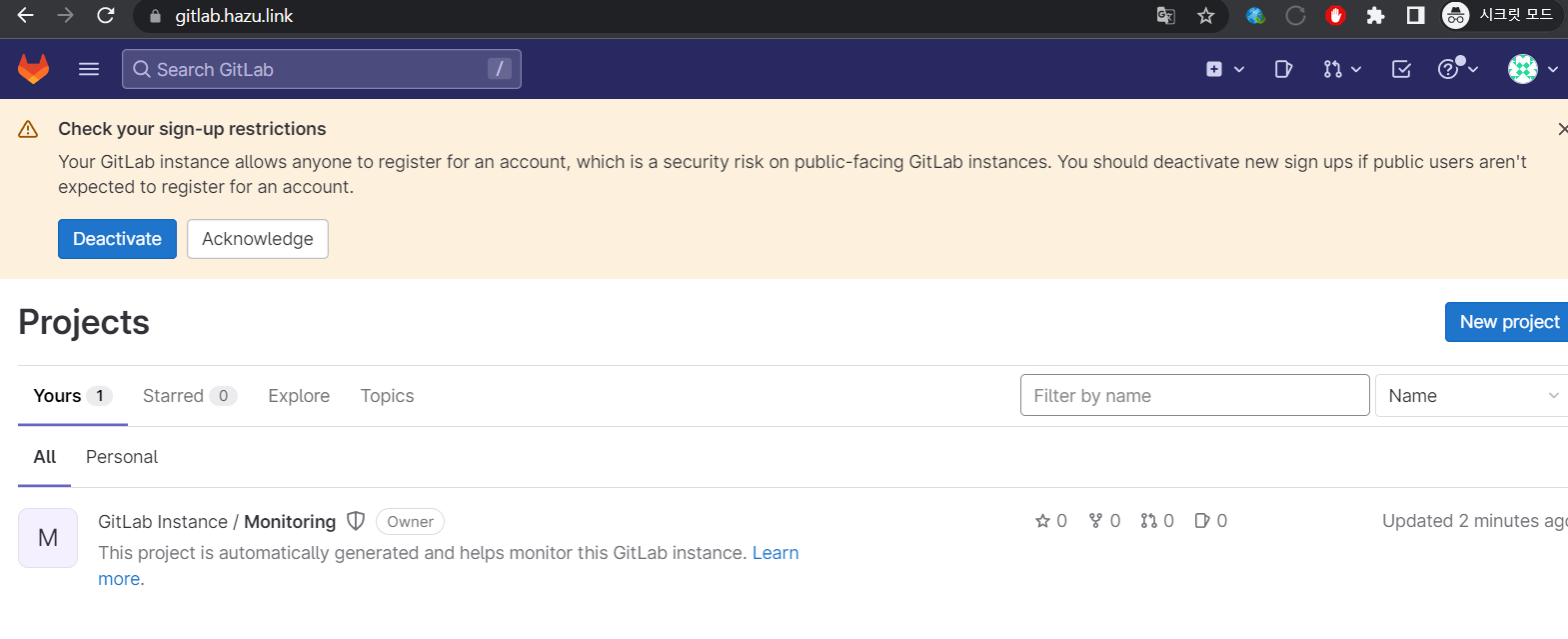This screenshot has height=639, width=1568.
Task: Click the Deactivate button
Action: (117, 239)
